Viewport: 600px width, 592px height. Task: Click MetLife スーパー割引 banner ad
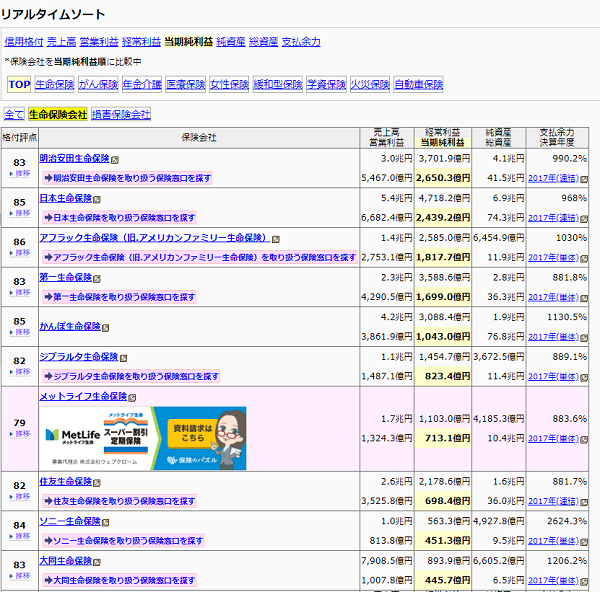(143, 438)
